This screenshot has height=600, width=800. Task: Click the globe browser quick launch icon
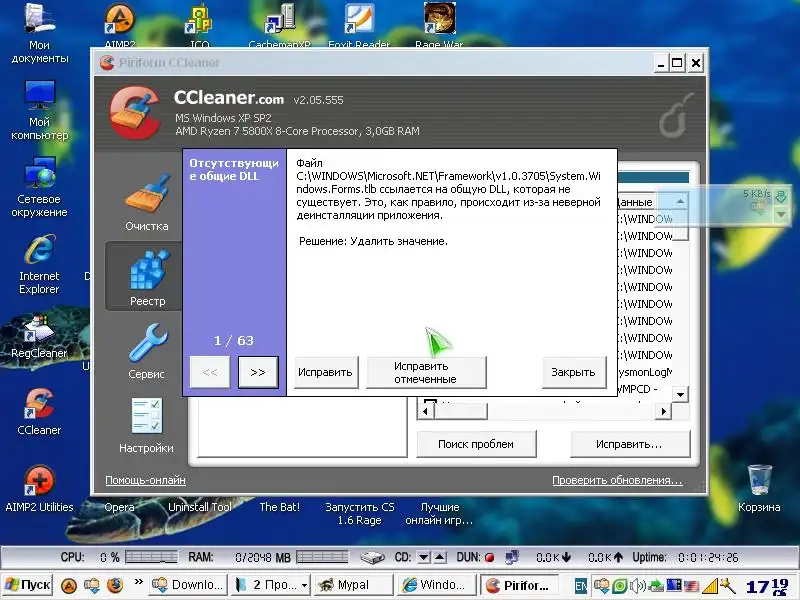click(x=115, y=585)
